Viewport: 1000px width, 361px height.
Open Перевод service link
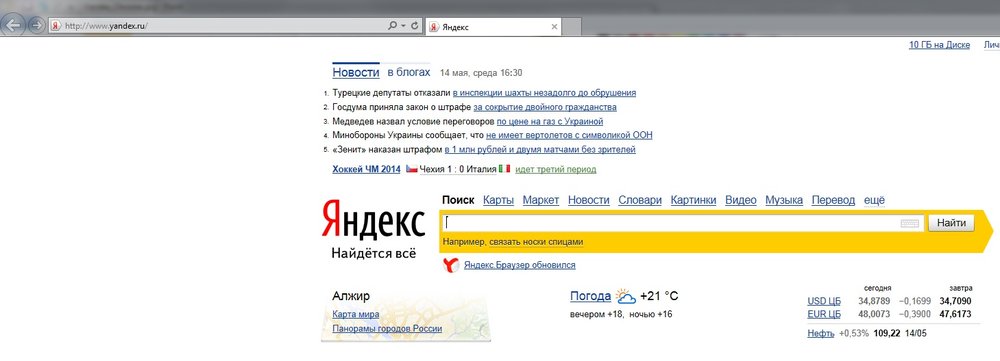(833, 200)
